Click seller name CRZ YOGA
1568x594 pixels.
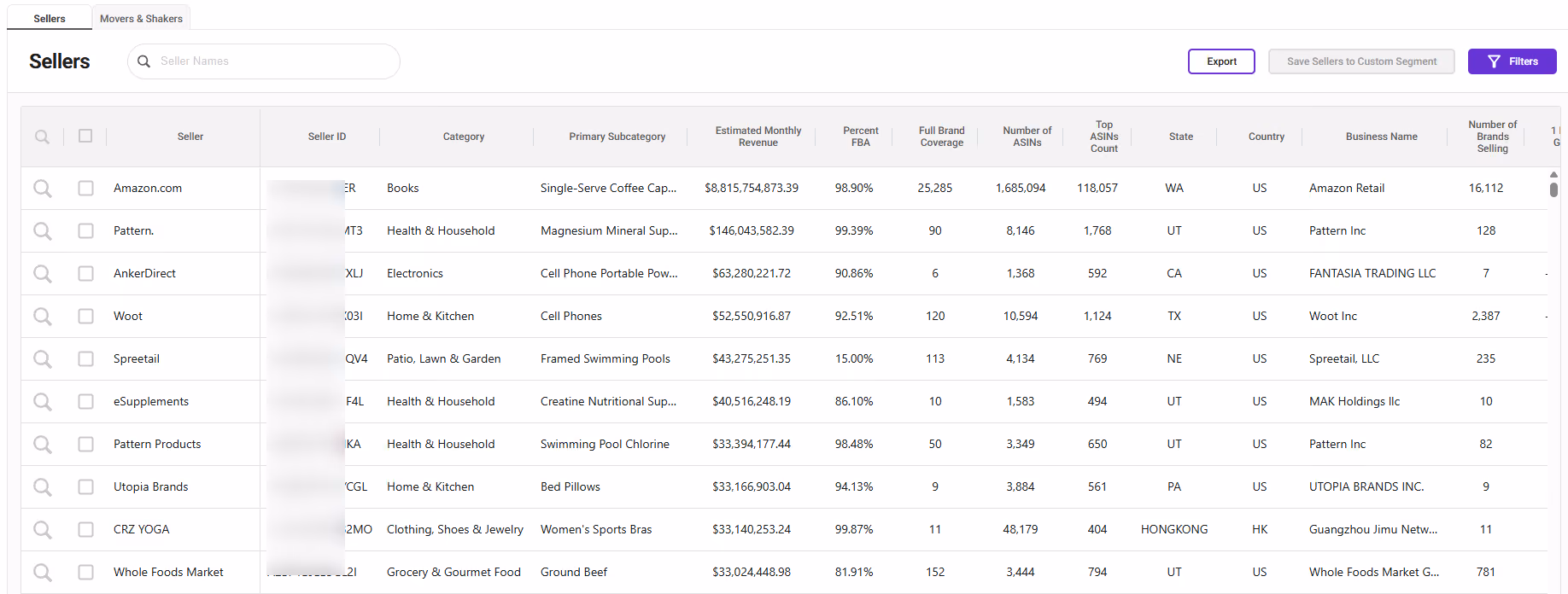(x=142, y=529)
